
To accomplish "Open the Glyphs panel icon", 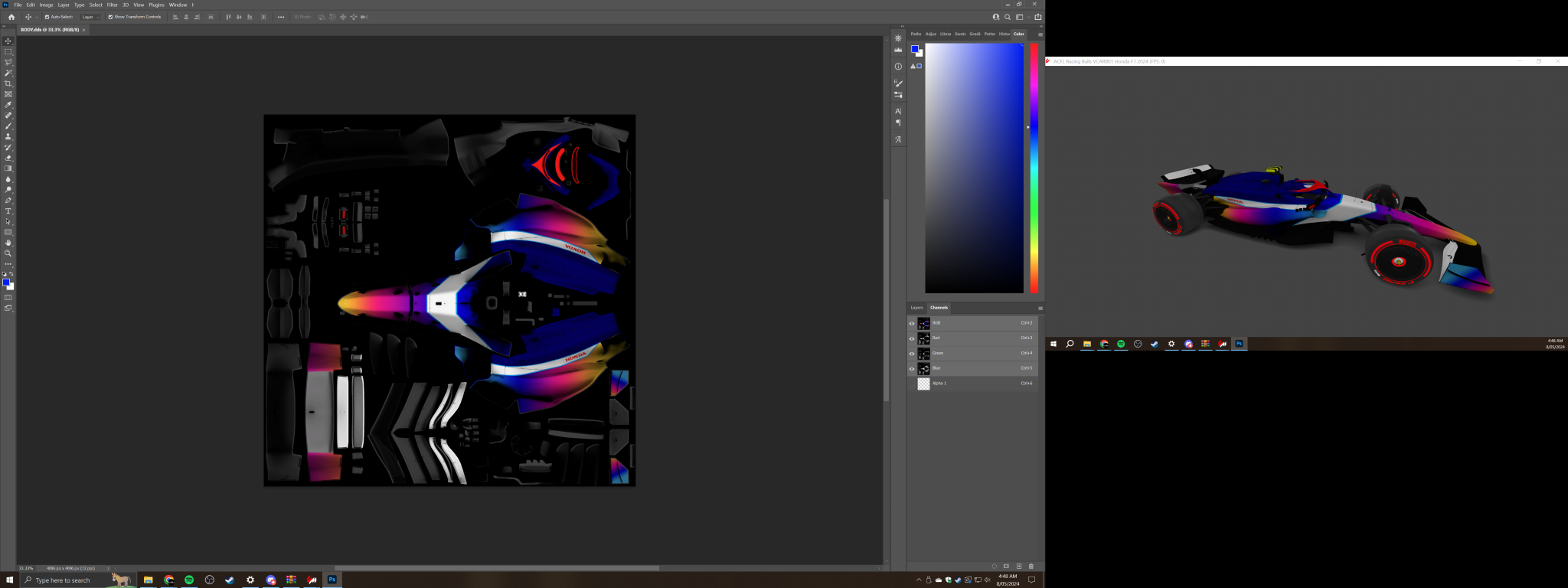I will point(898,139).
